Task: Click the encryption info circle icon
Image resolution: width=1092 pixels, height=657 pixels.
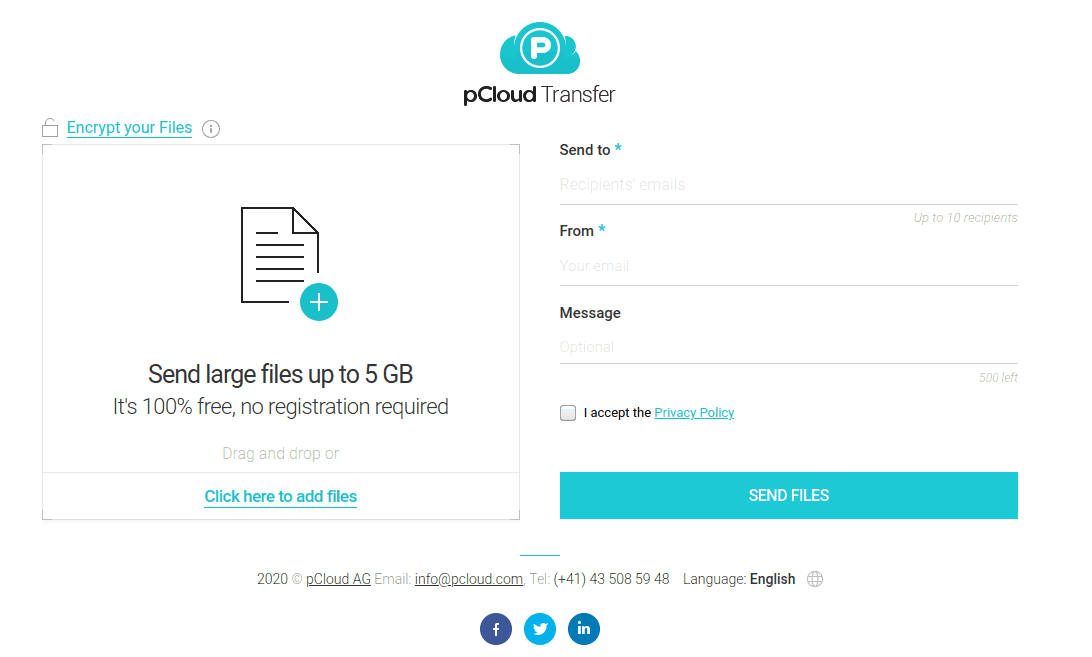Action: coord(211,128)
